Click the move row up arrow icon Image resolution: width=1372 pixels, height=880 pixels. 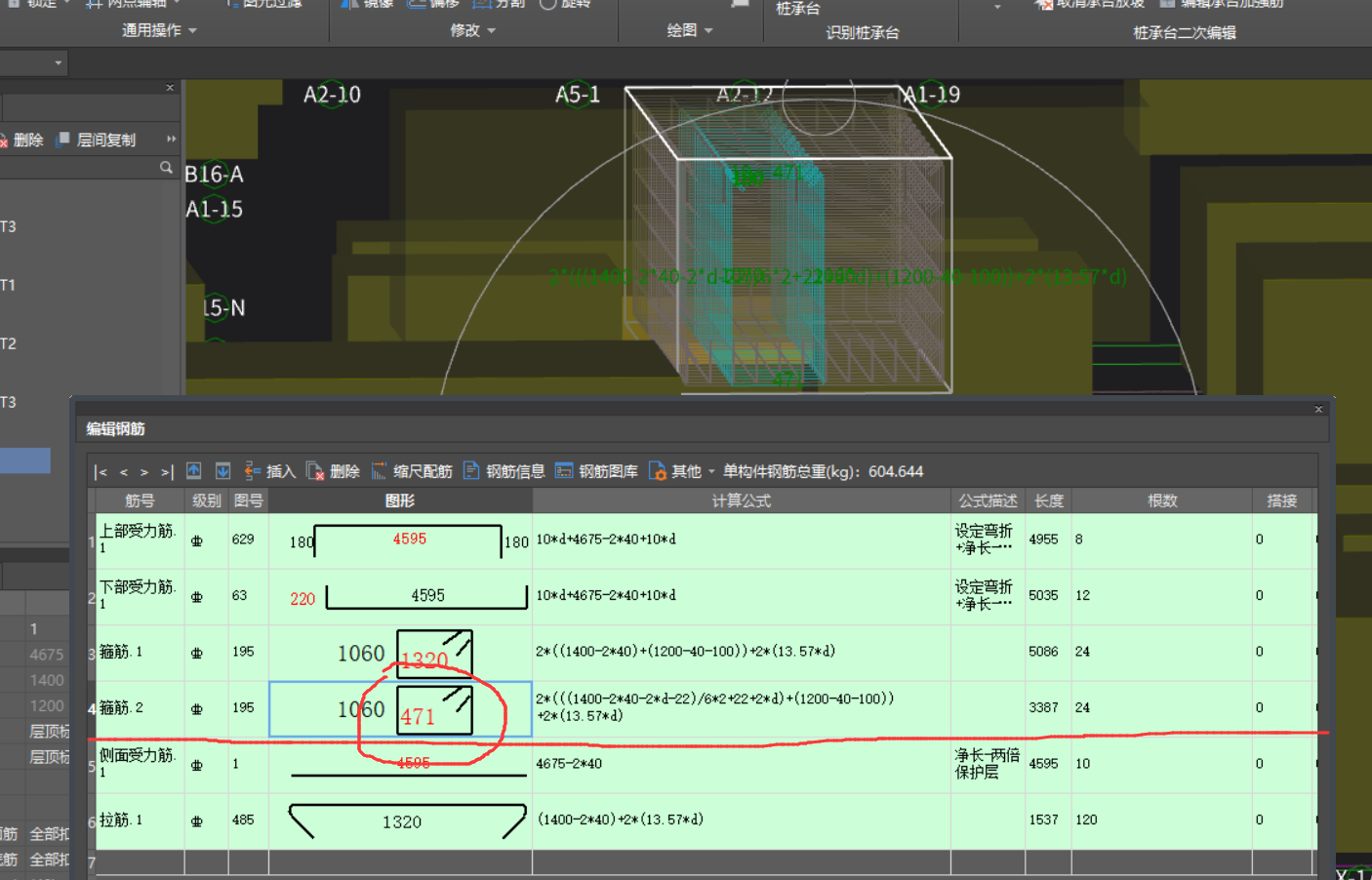(194, 471)
